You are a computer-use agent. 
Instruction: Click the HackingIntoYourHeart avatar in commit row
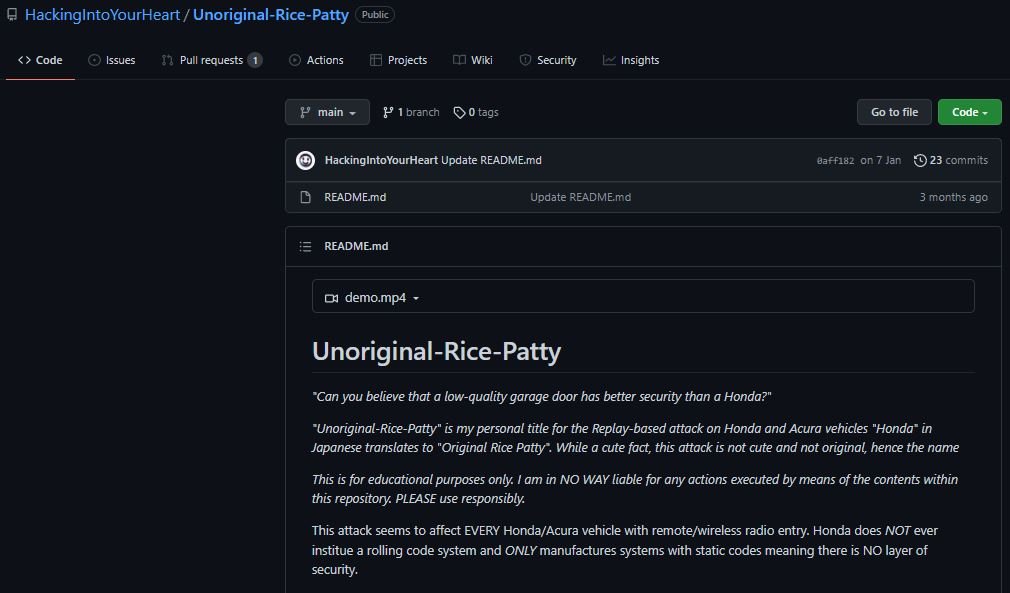[305, 160]
